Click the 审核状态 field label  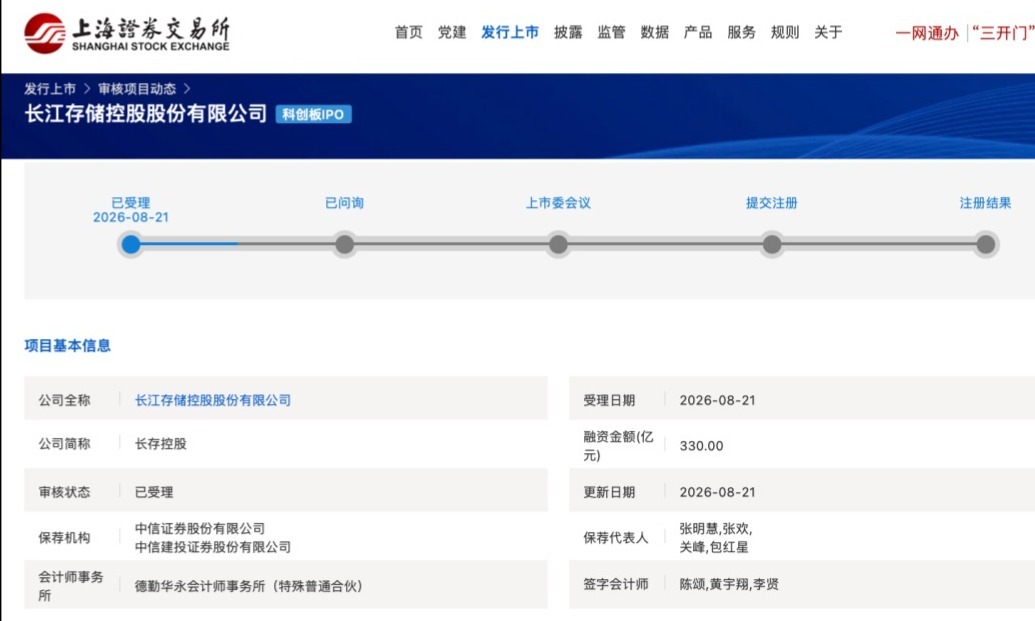64,492
